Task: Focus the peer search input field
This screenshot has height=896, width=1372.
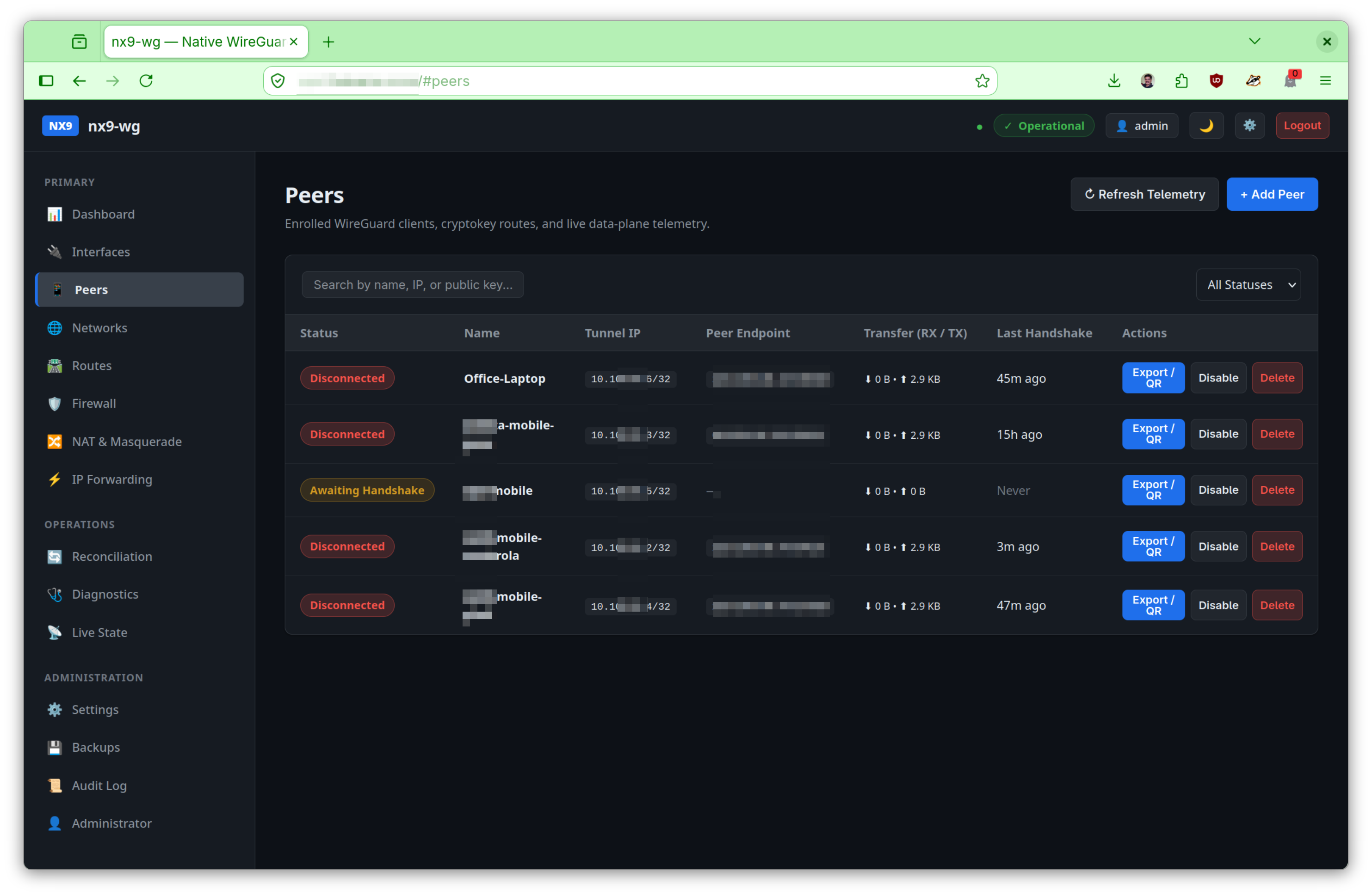Action: pos(413,285)
